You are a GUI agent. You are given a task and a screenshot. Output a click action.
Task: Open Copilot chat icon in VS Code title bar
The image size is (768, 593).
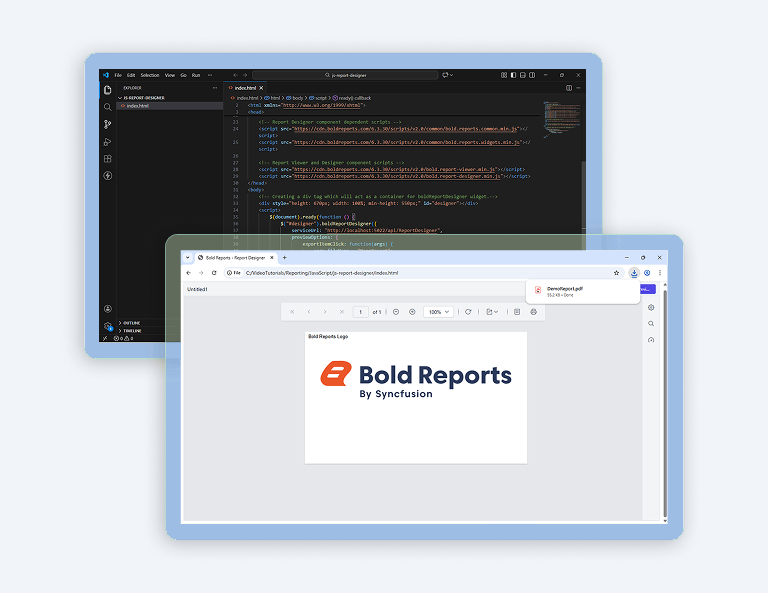(x=447, y=75)
